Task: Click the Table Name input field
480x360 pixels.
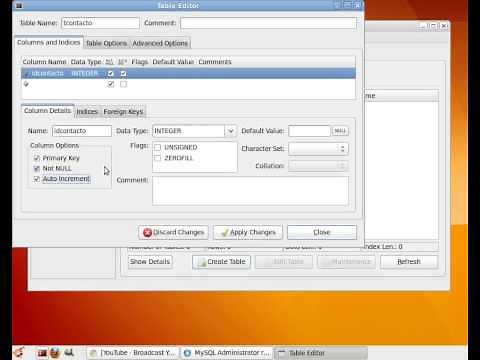Action: click(100, 23)
